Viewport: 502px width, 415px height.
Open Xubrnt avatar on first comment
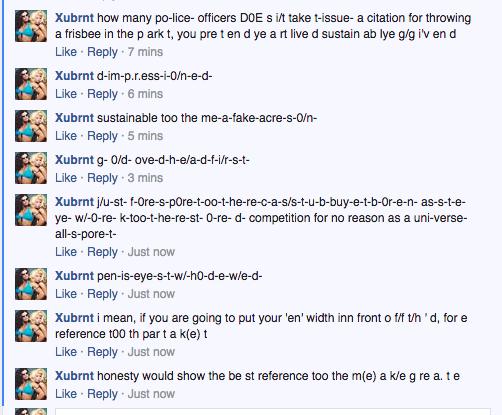click(x=31, y=26)
